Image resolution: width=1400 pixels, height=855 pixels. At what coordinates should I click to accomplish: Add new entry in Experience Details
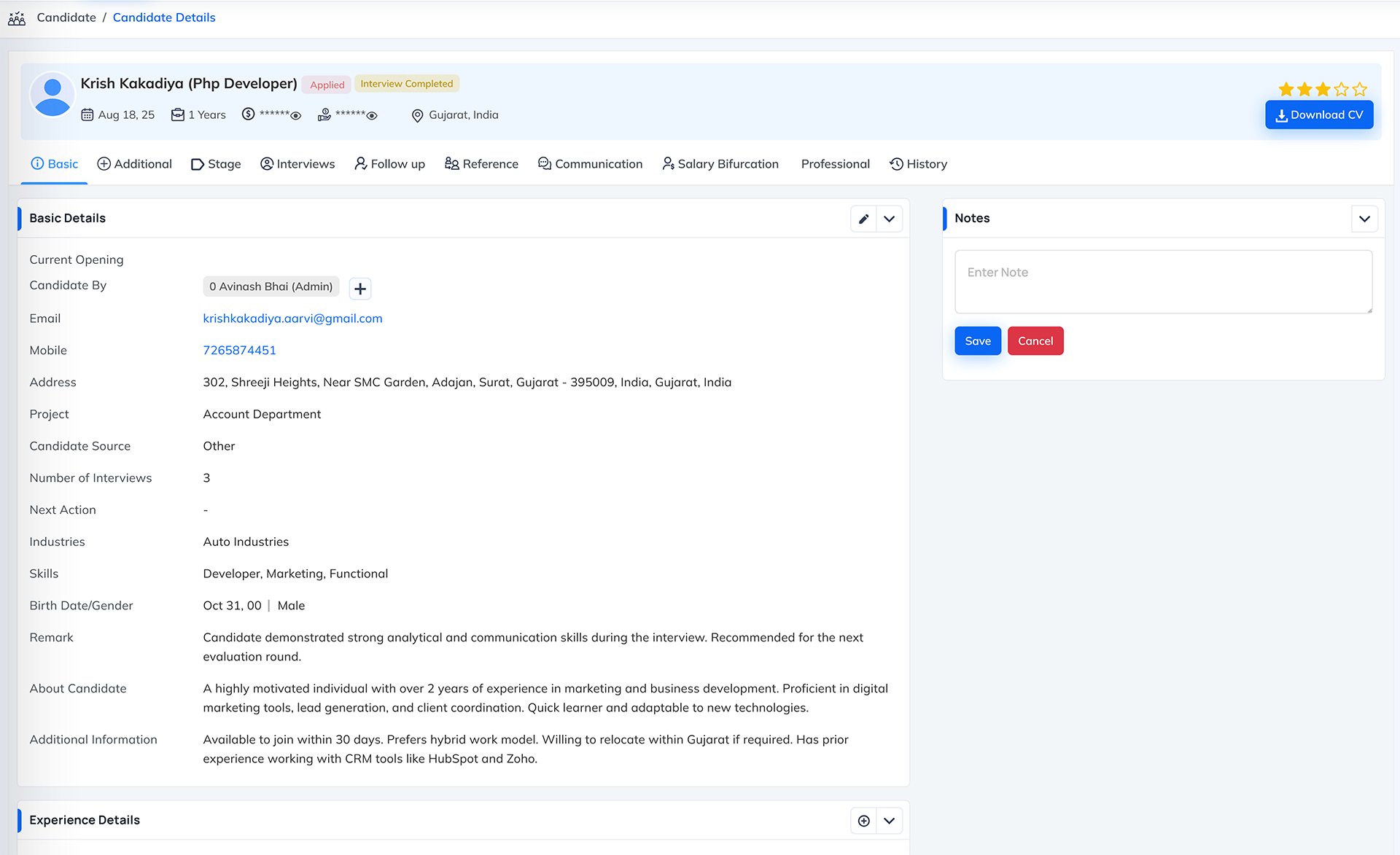click(x=863, y=821)
